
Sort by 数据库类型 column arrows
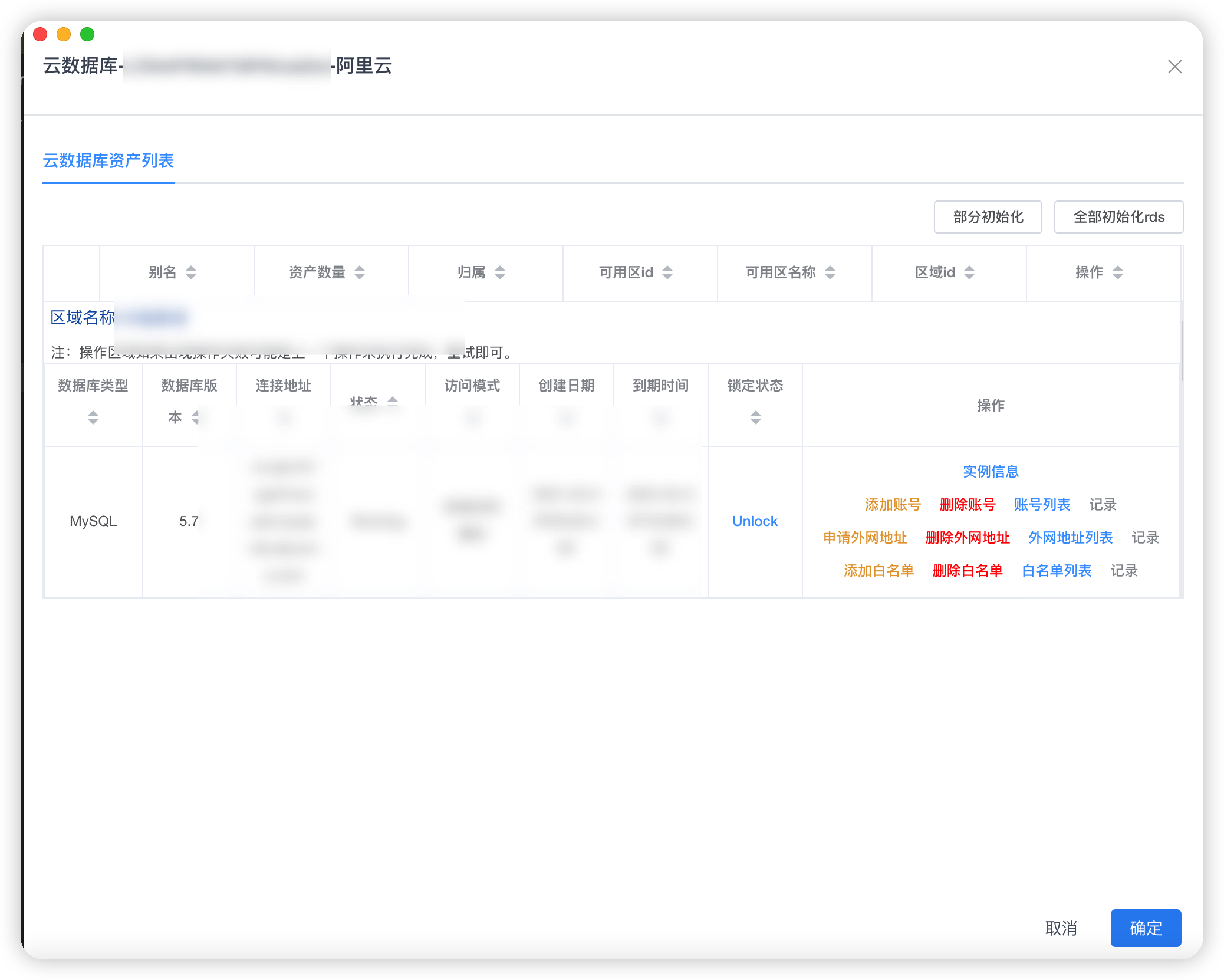coord(93,418)
